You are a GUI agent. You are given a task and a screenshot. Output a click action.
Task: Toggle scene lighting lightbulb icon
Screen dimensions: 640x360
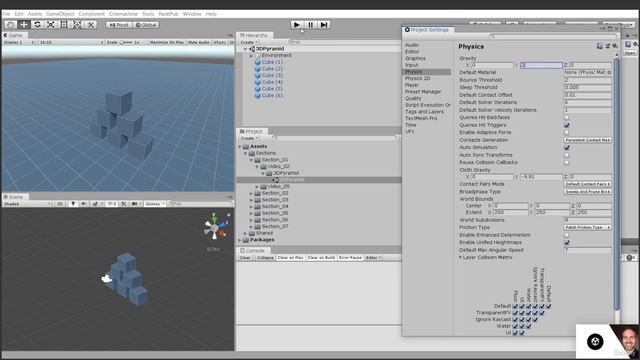(x=73, y=204)
